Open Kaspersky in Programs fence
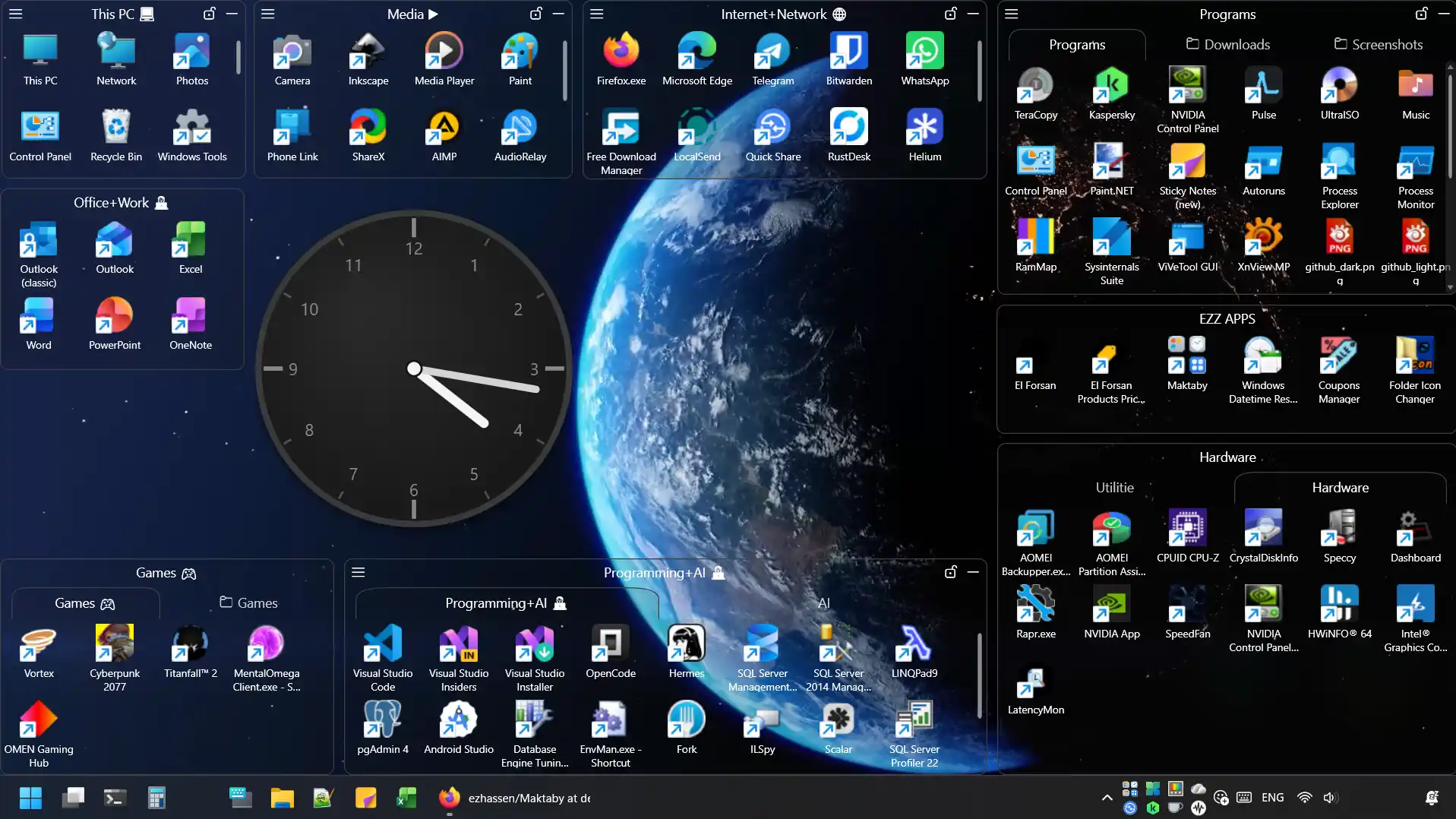This screenshot has height=819, width=1456. [1112, 93]
